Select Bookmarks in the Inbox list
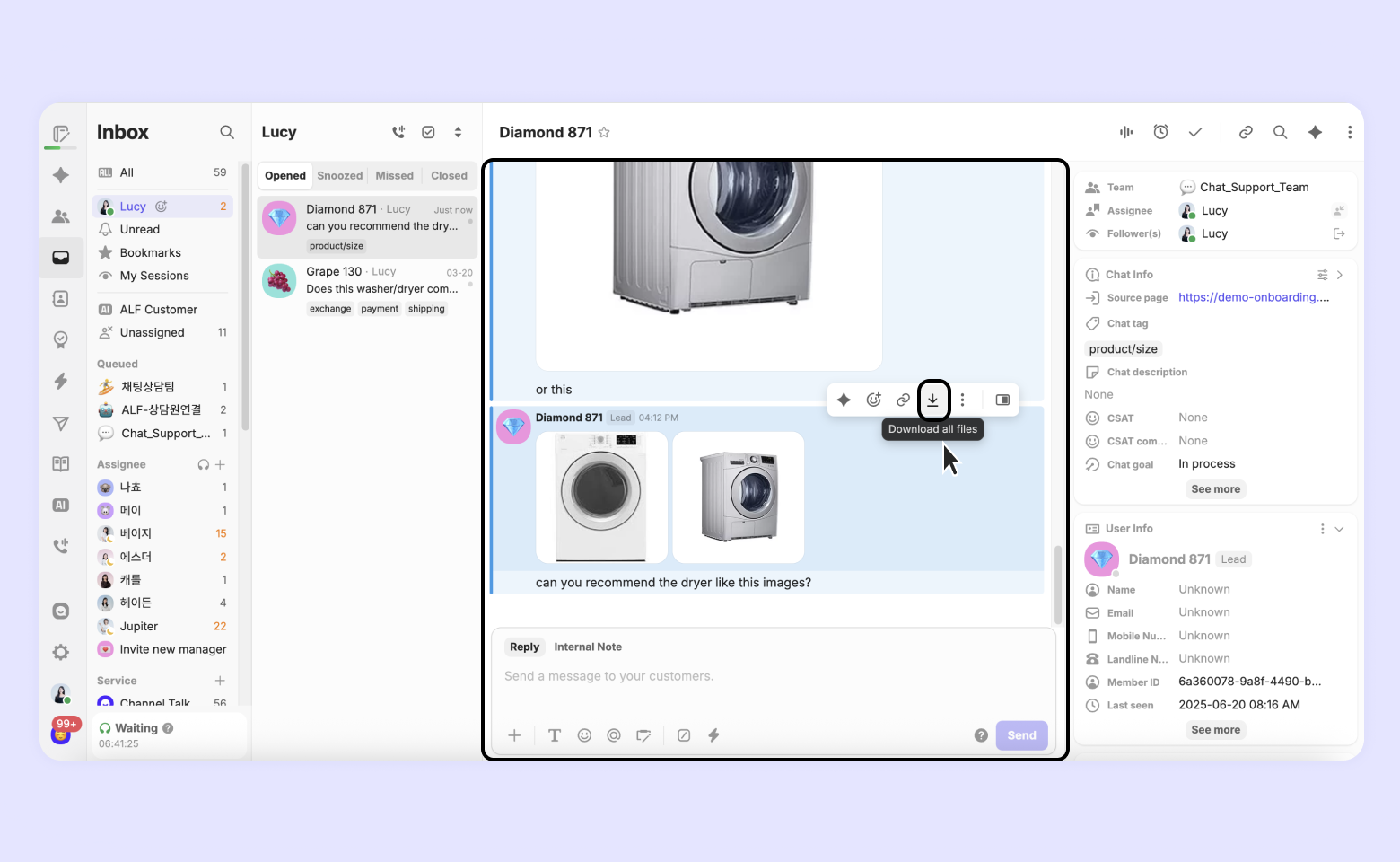Viewport: 1400px width, 862px height. click(162, 252)
